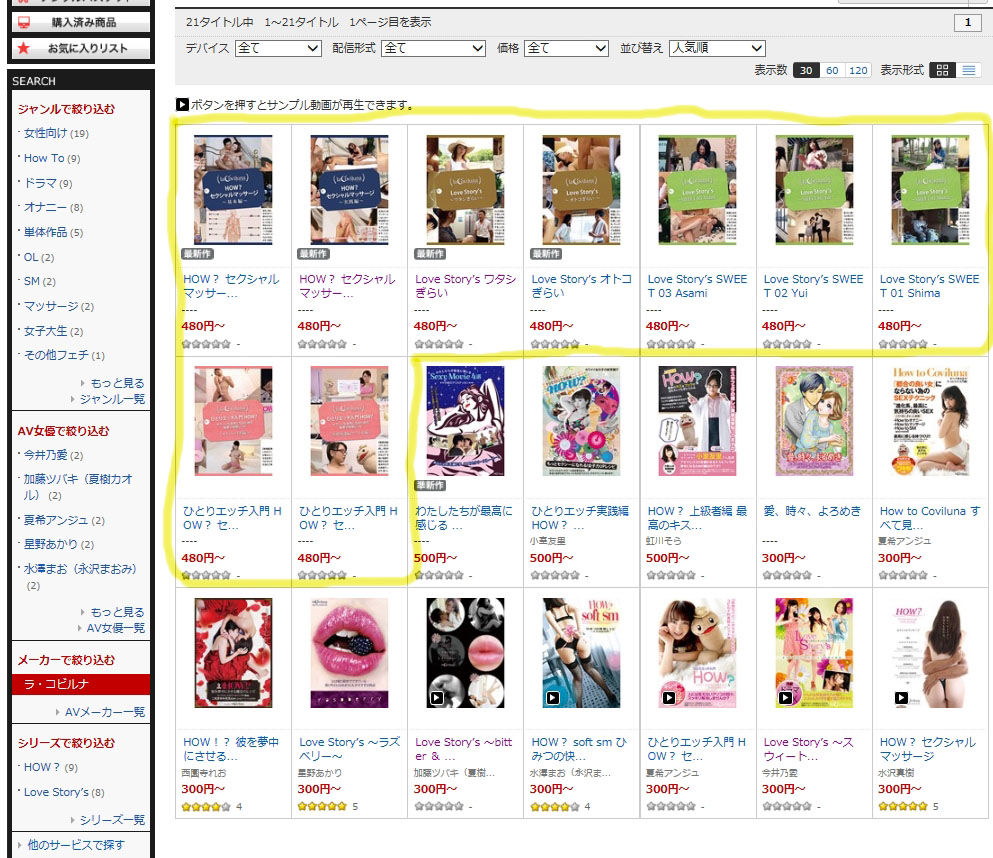
Task: Set display count to 30
Action: pos(806,70)
